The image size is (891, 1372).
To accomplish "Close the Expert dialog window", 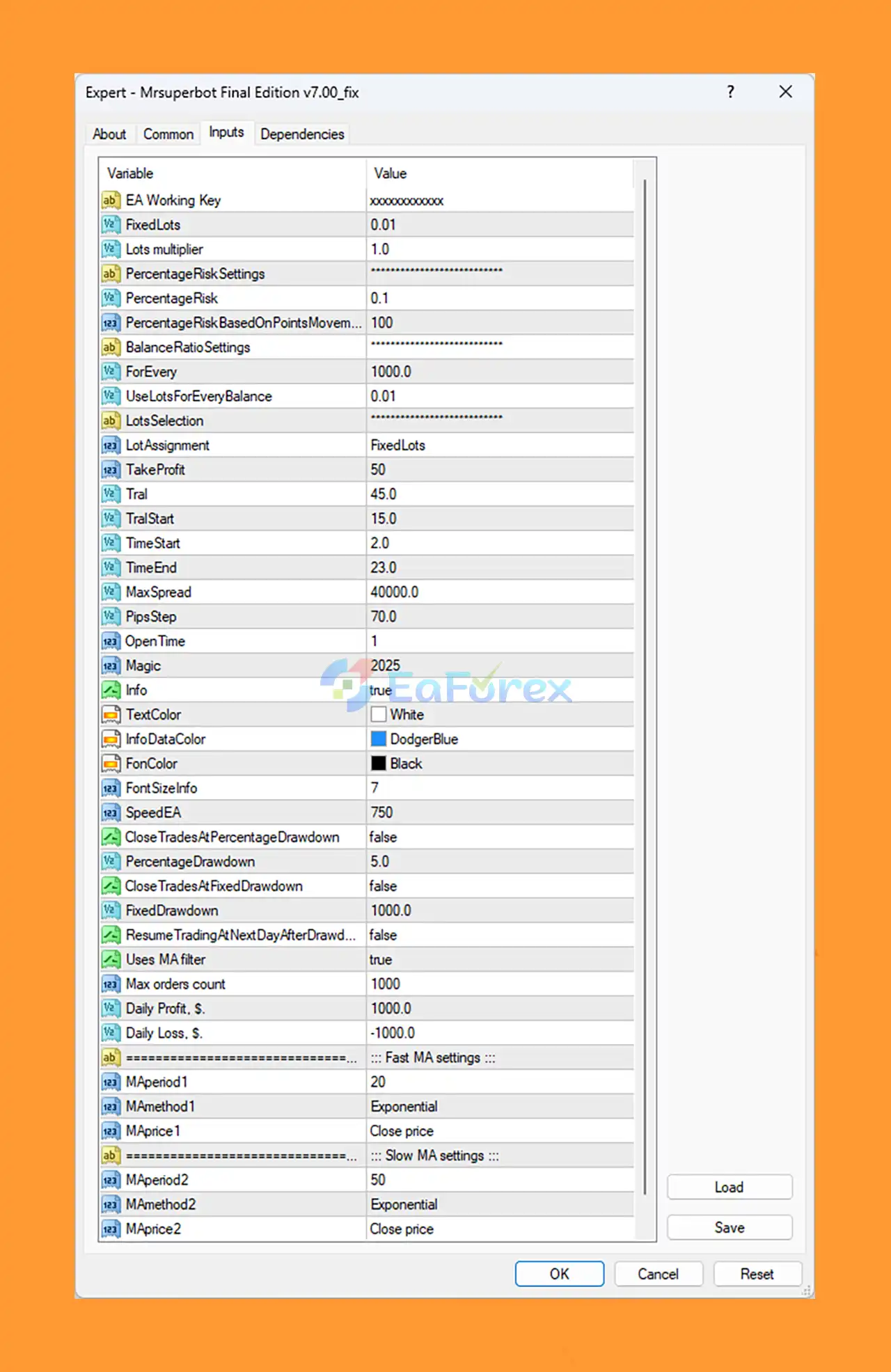I will point(786,92).
